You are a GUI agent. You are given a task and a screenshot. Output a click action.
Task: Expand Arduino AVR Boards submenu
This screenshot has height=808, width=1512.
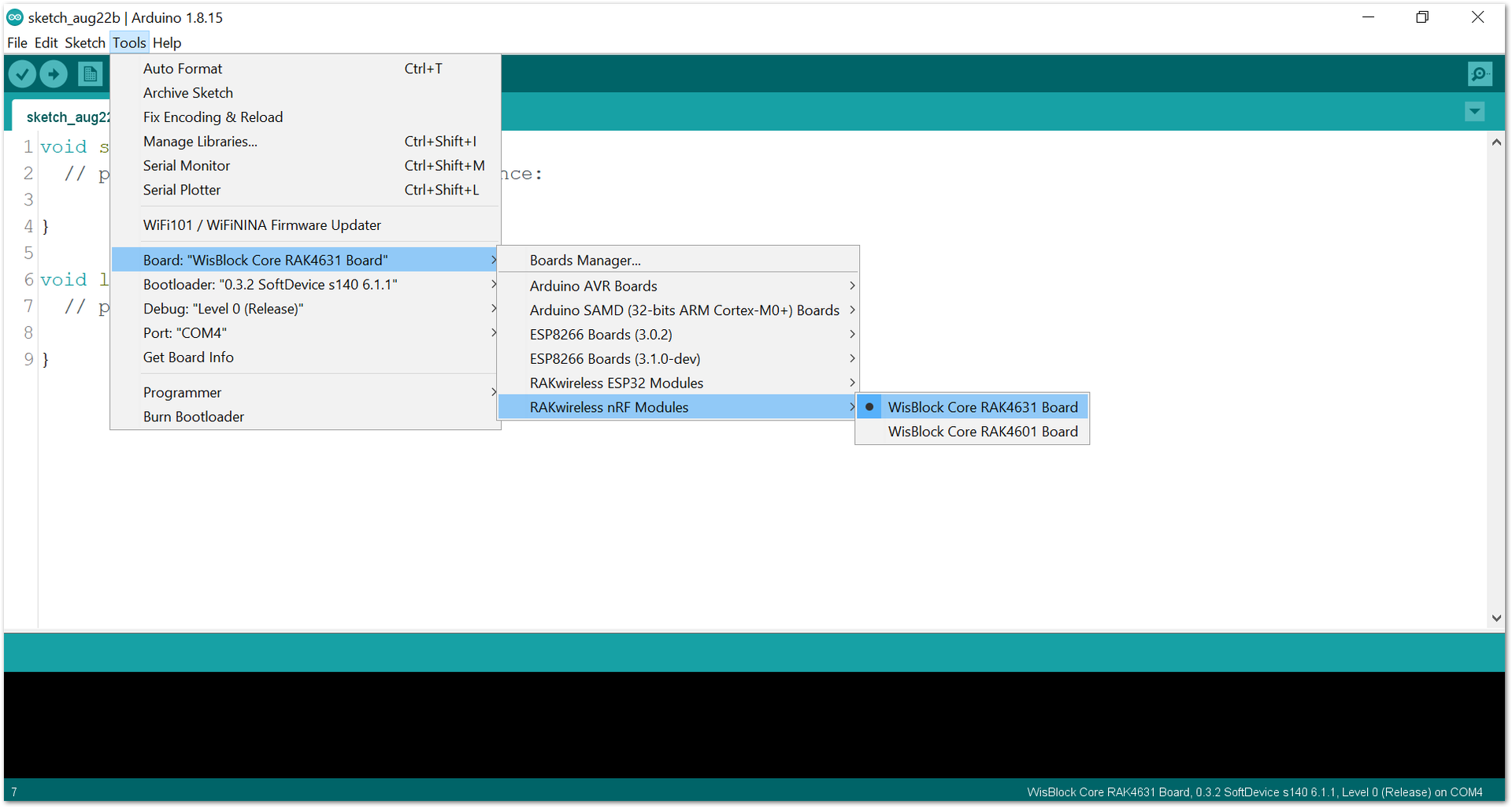[678, 286]
